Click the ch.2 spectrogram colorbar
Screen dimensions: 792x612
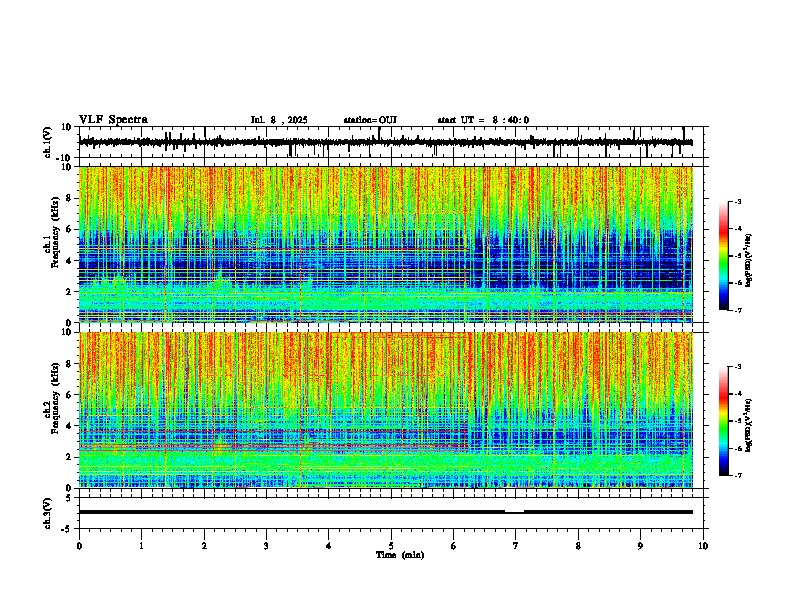coord(723,421)
